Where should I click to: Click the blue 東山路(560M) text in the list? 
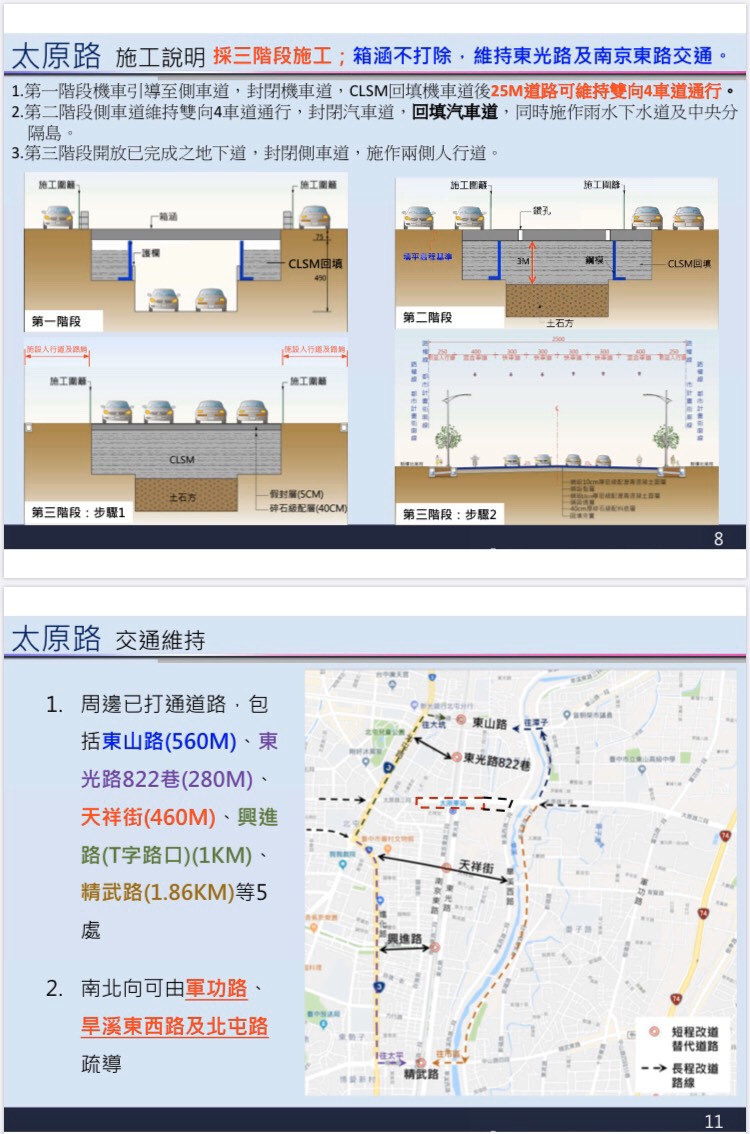169,741
